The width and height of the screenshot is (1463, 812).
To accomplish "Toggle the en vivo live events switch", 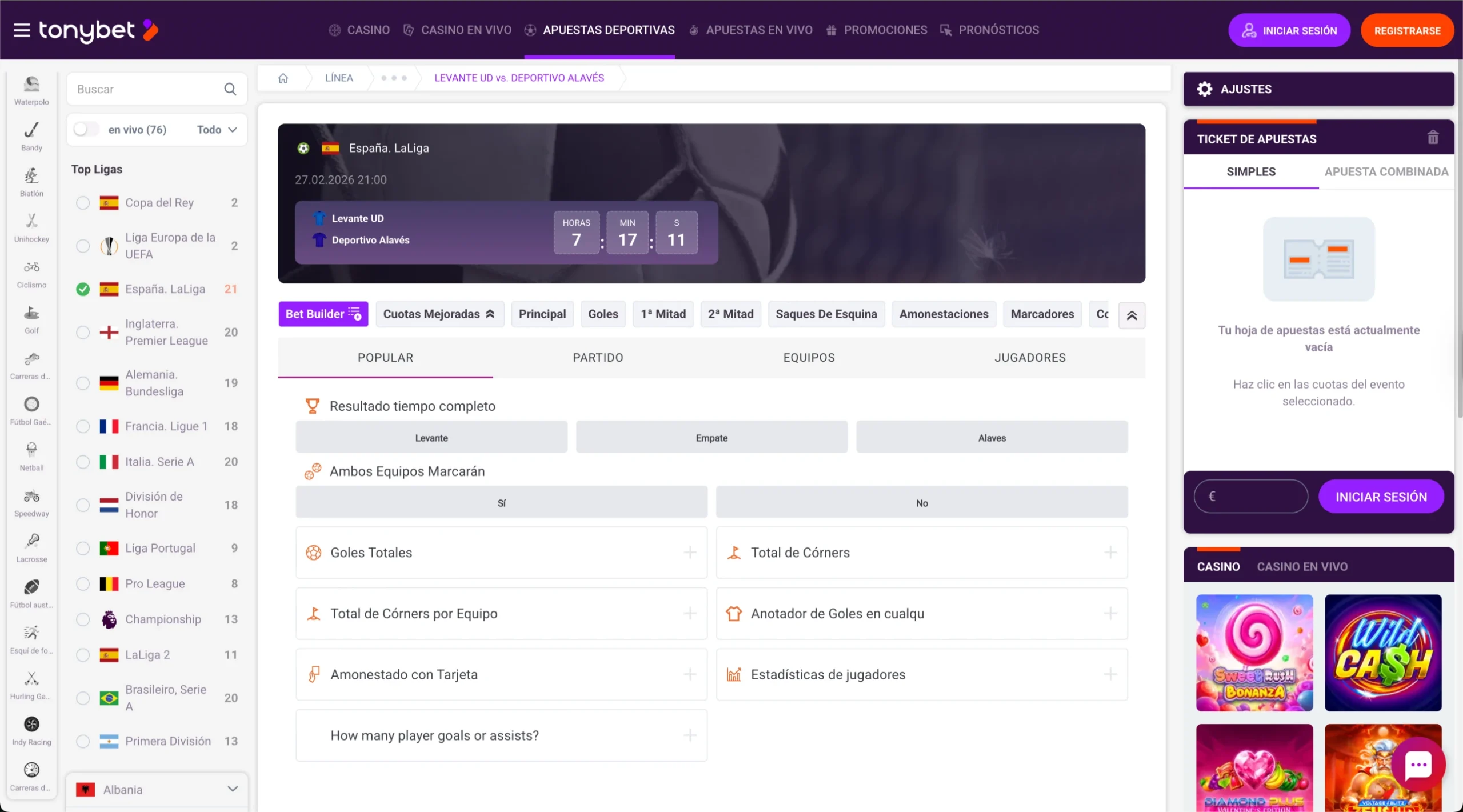I will 86,129.
